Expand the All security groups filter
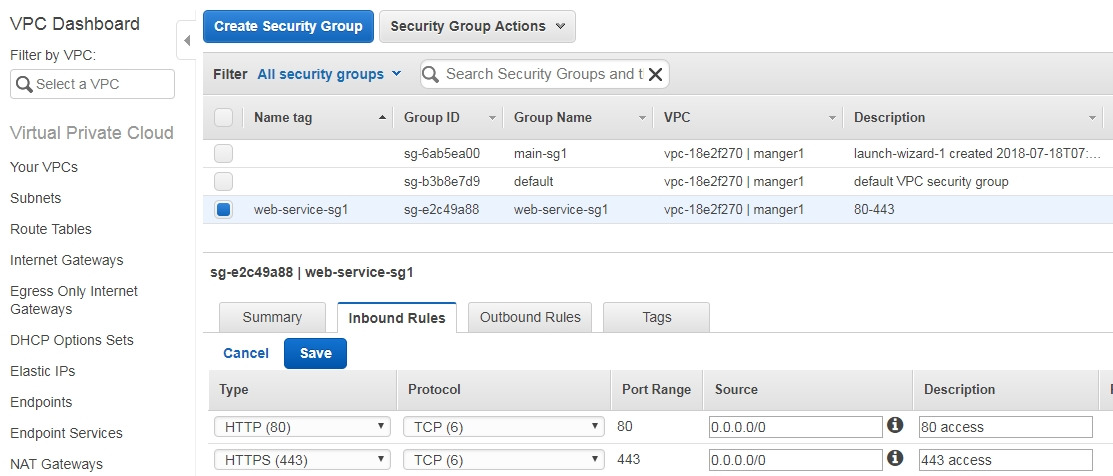 tap(329, 74)
